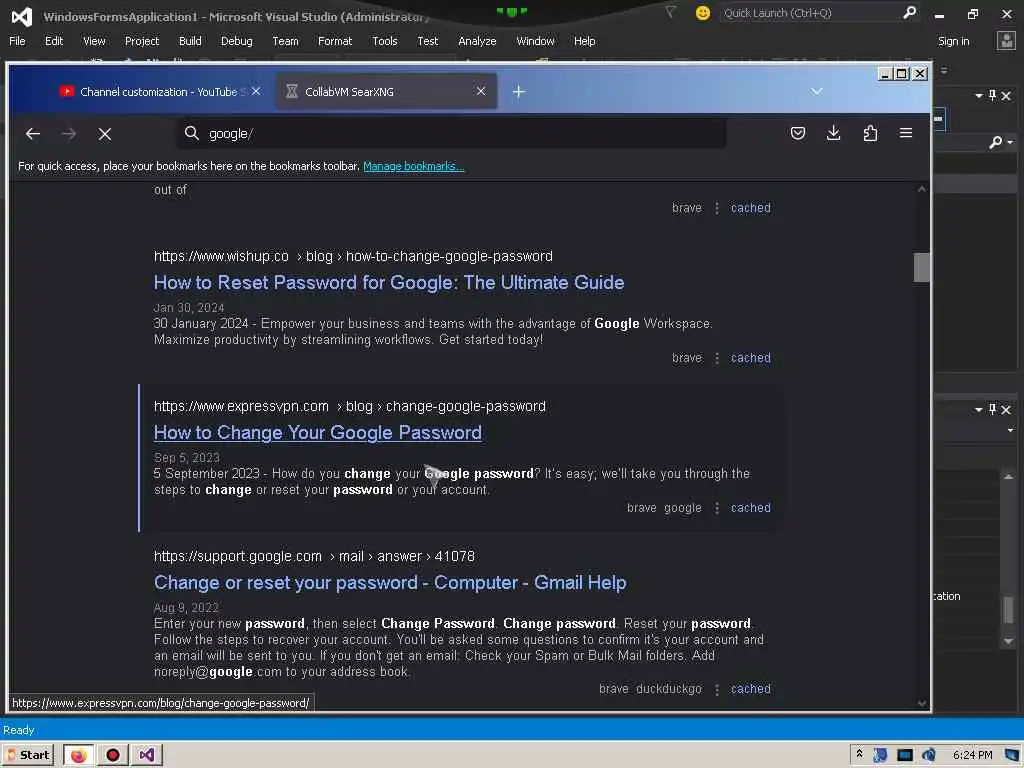This screenshot has height=768, width=1024.
Task: Close the Channel customization YouTube tab
Action: [256, 91]
